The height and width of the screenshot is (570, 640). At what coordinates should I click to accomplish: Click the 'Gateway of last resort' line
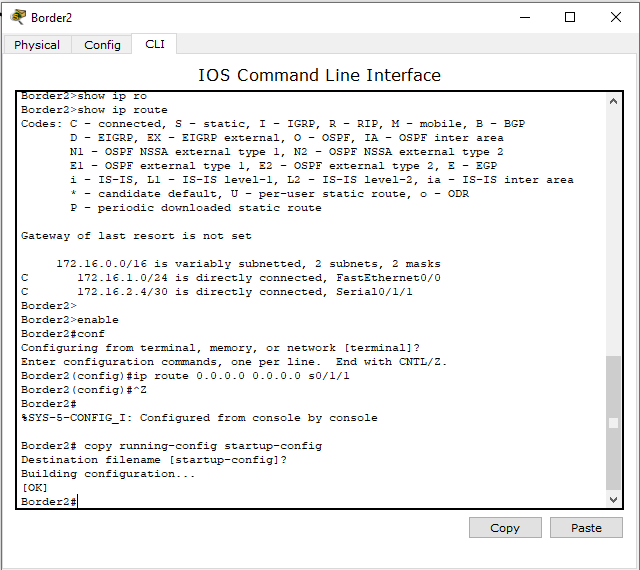coord(136,236)
